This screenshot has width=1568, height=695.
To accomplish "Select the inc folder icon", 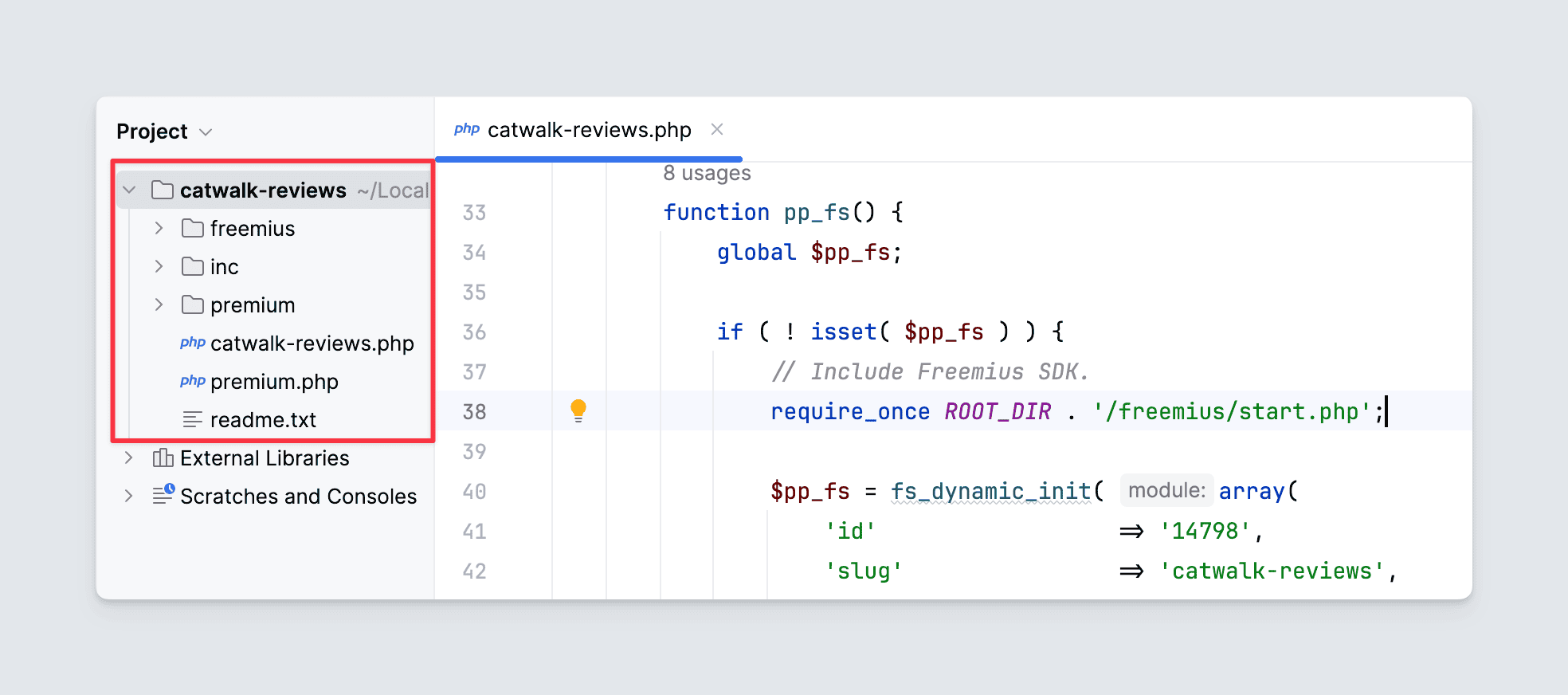I will [192, 267].
